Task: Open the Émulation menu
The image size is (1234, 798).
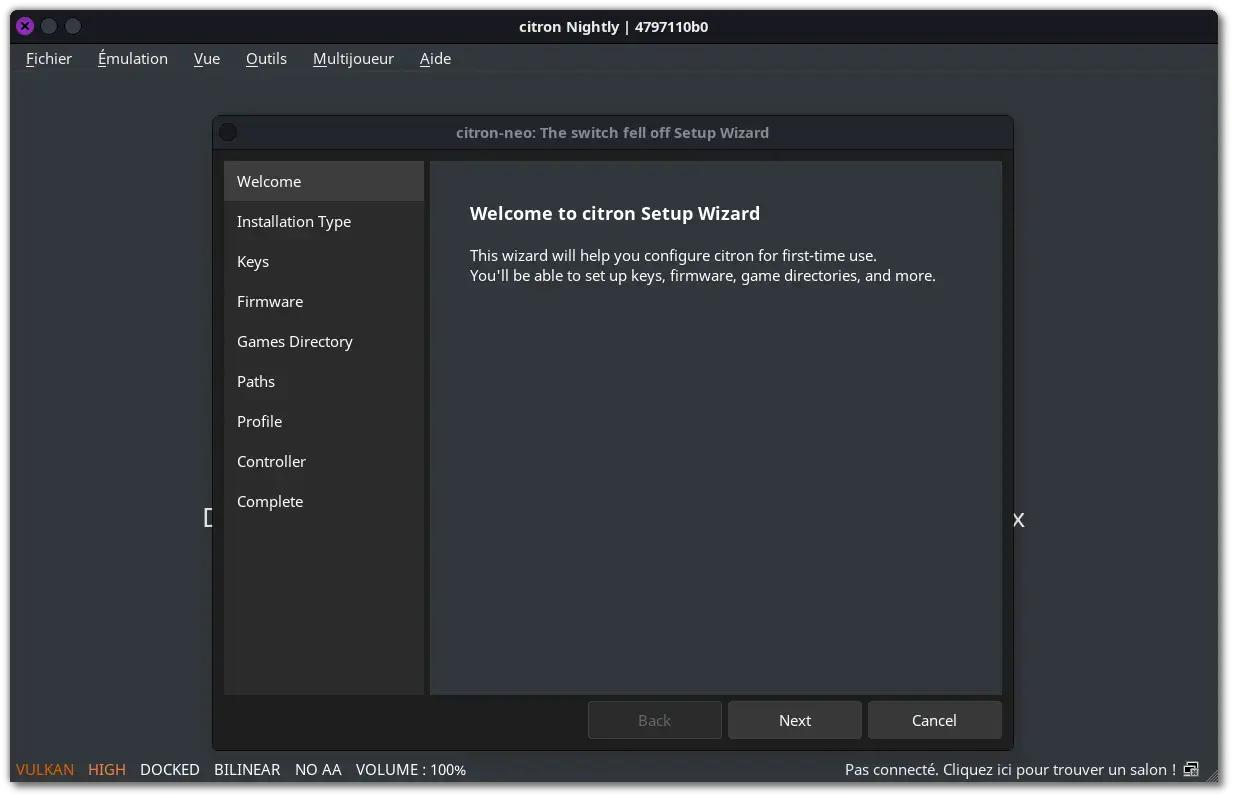Action: point(133,58)
